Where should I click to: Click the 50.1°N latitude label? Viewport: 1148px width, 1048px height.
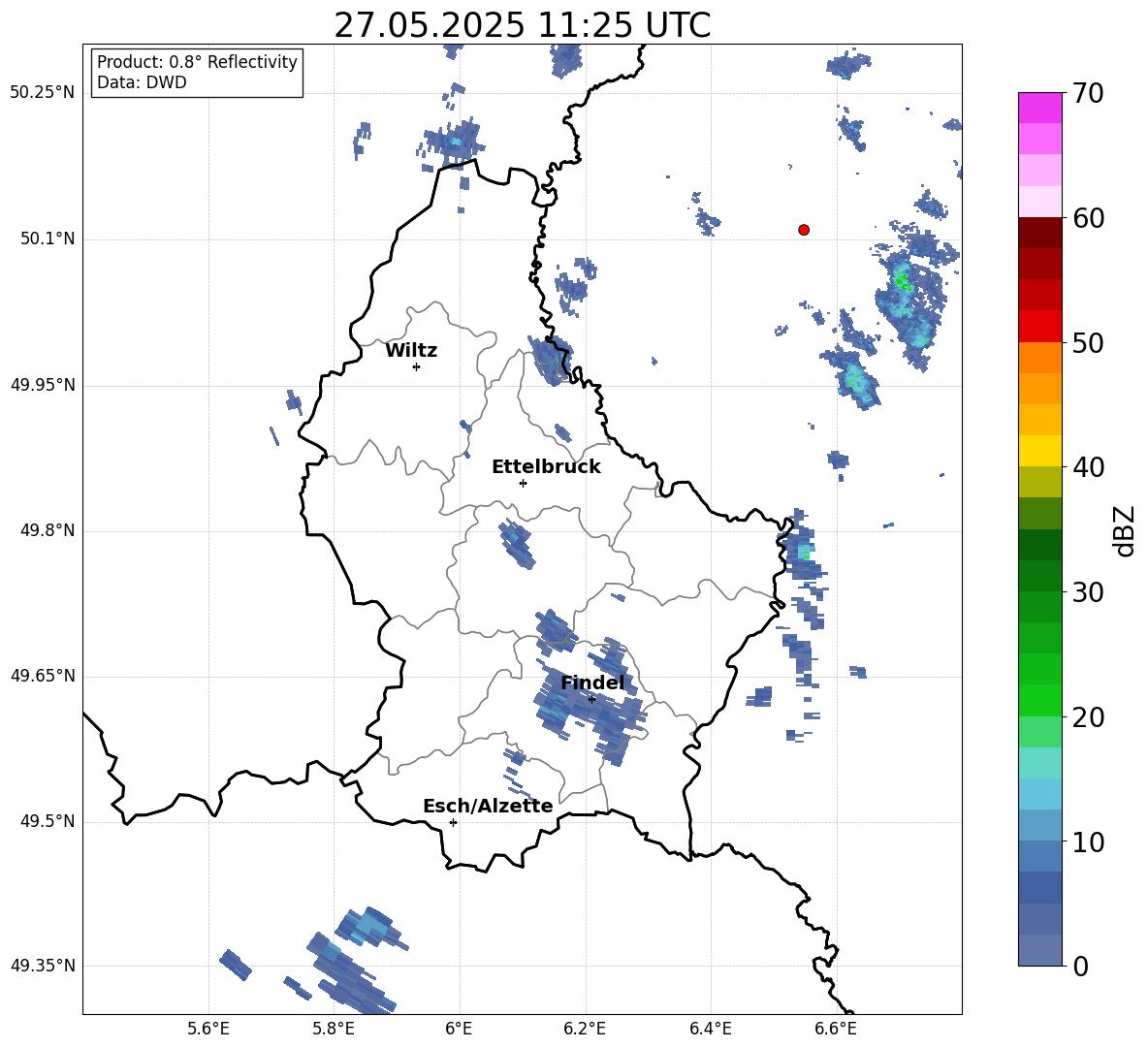coord(48,239)
